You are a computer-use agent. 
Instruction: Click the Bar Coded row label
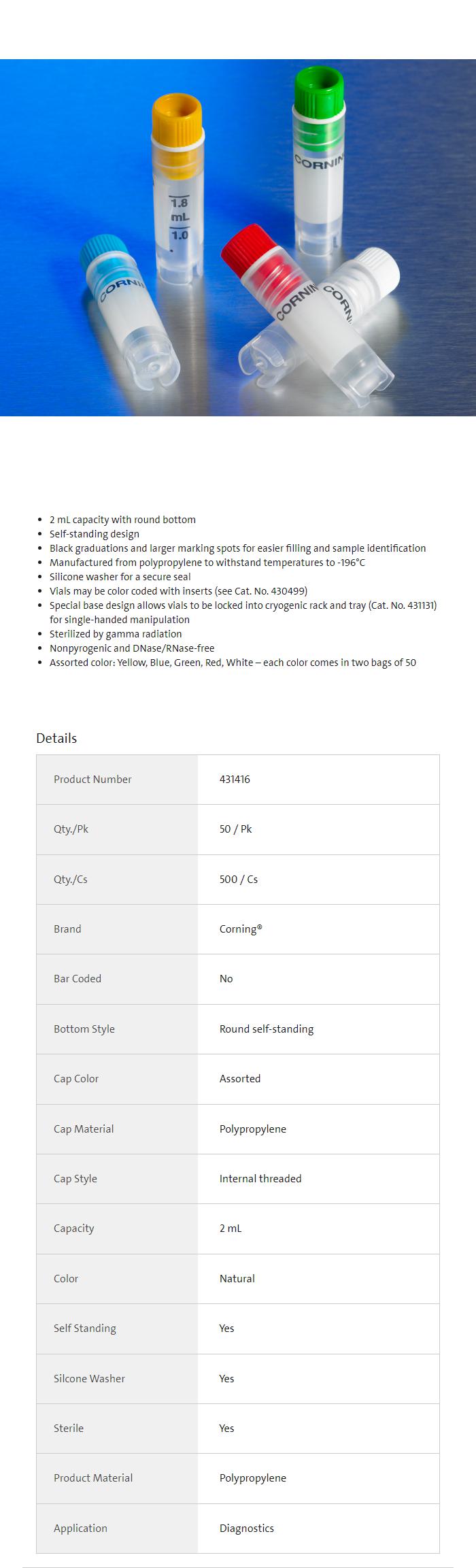[78, 978]
